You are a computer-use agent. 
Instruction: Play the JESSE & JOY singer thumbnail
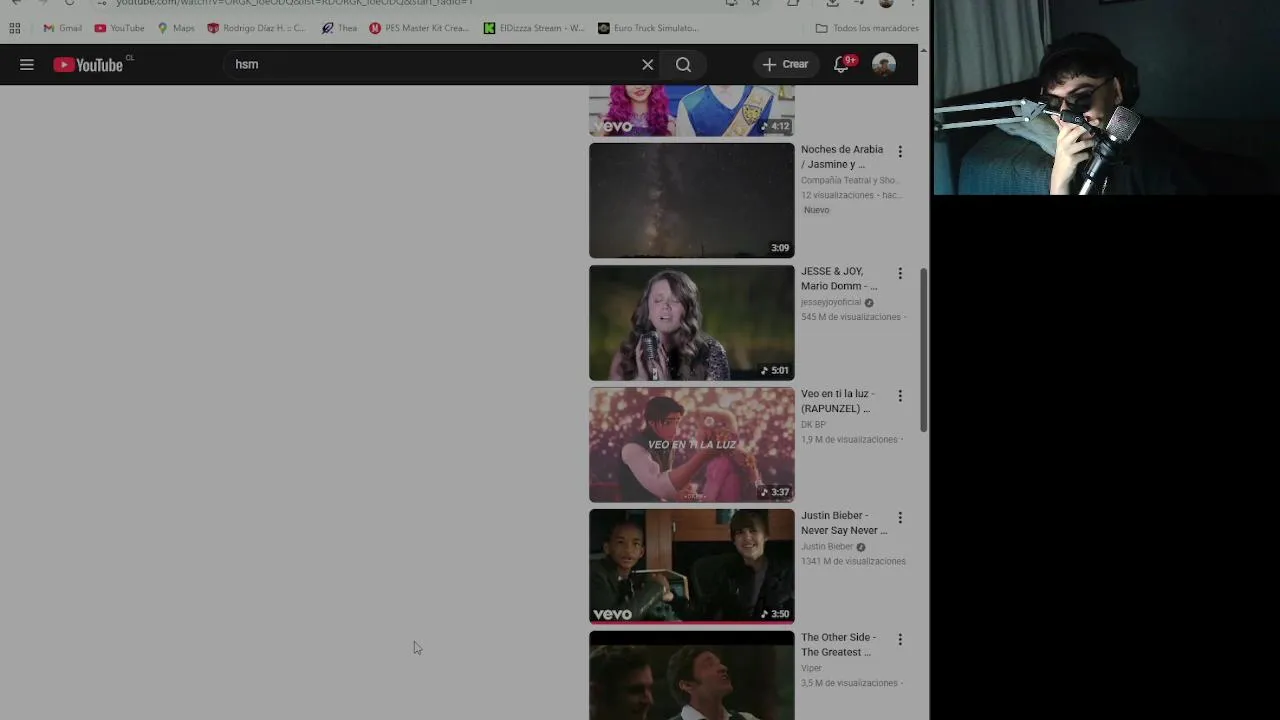692,322
